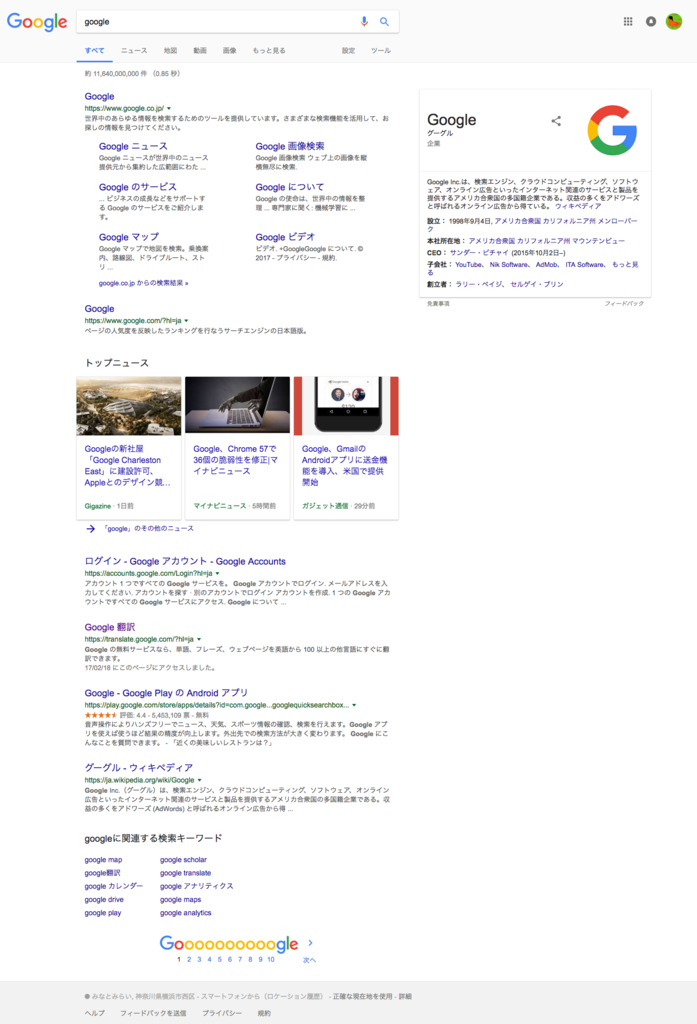Open the Gmail Android money transfer headline

[x=344, y=466]
